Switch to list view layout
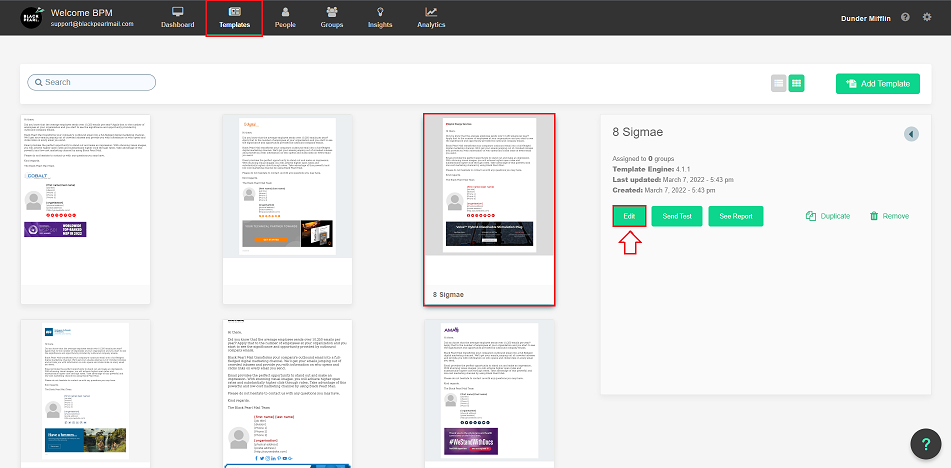Screen dimensions: 951x468 pos(778,84)
